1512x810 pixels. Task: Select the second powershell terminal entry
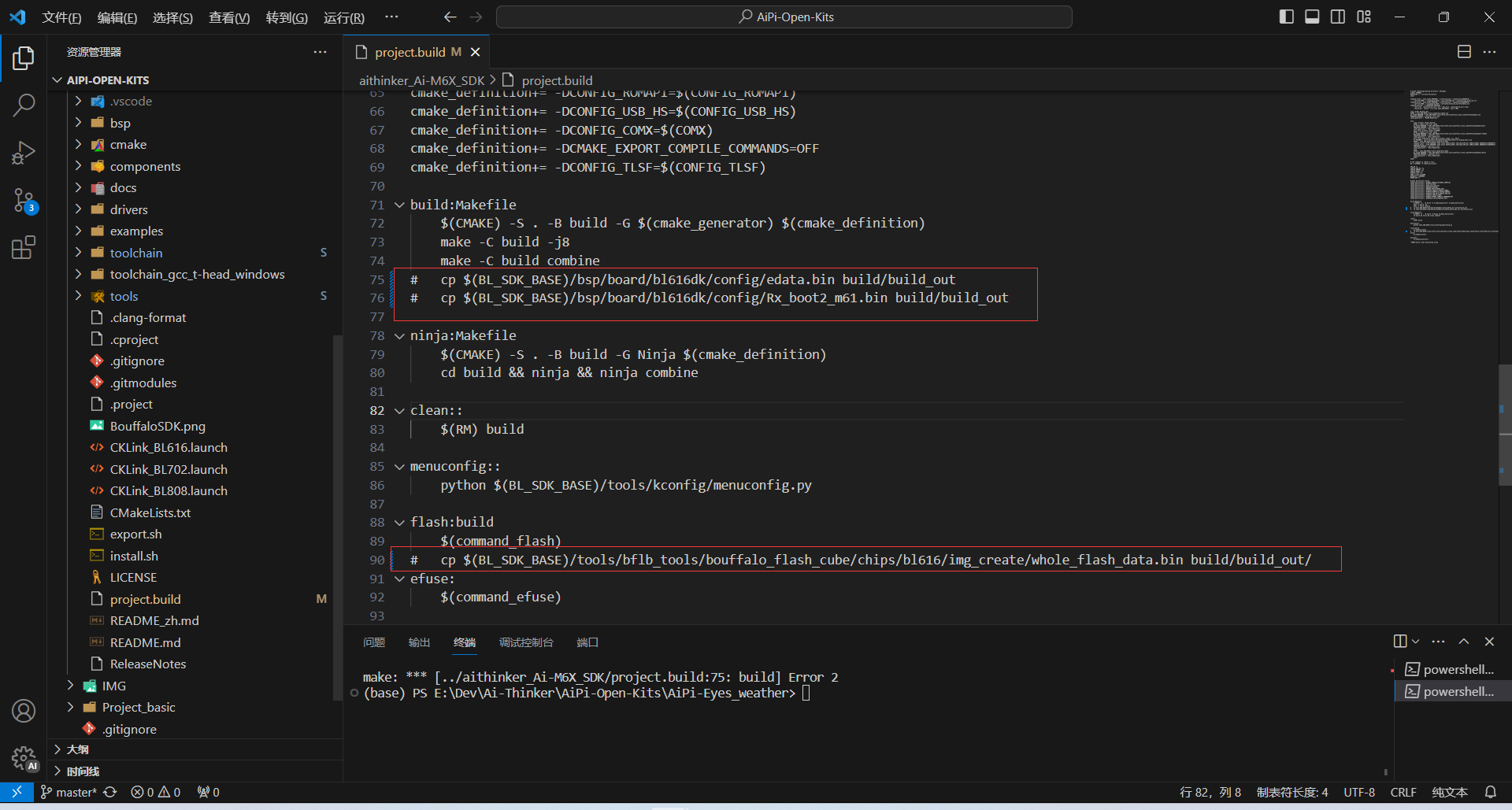[1451, 691]
